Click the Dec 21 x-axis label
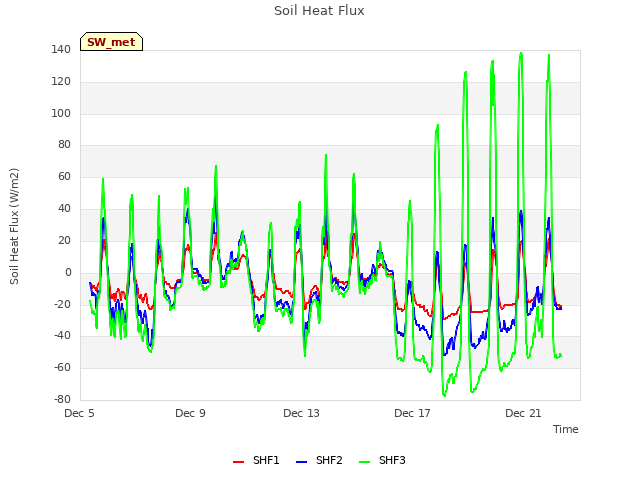 pos(523,413)
